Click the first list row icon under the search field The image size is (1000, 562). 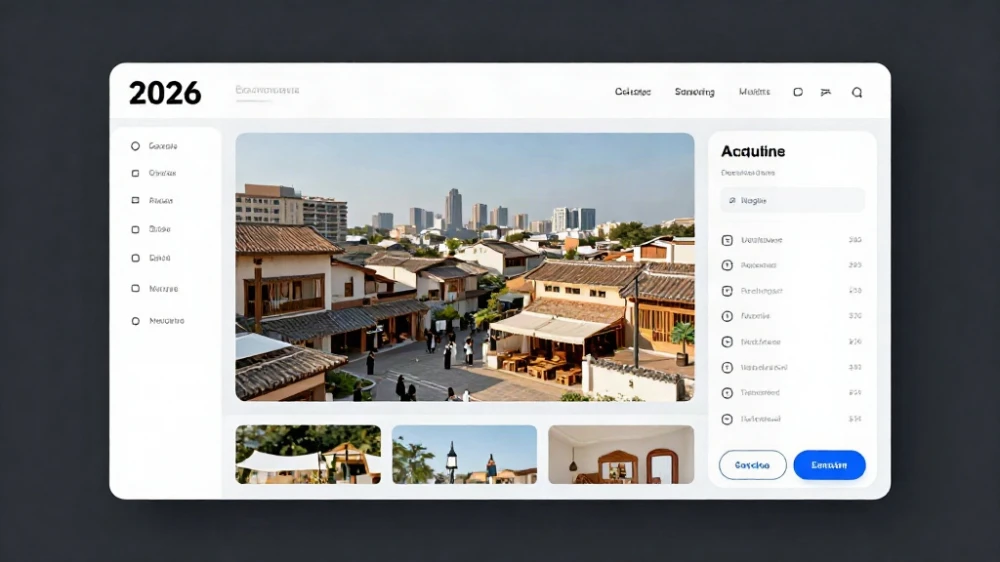point(727,240)
